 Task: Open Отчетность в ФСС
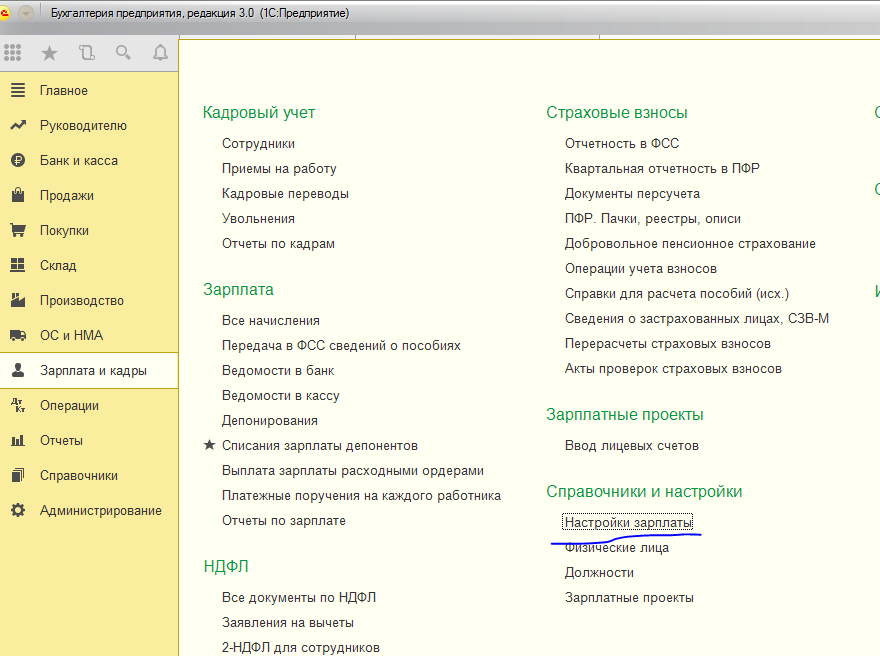[x=622, y=144]
